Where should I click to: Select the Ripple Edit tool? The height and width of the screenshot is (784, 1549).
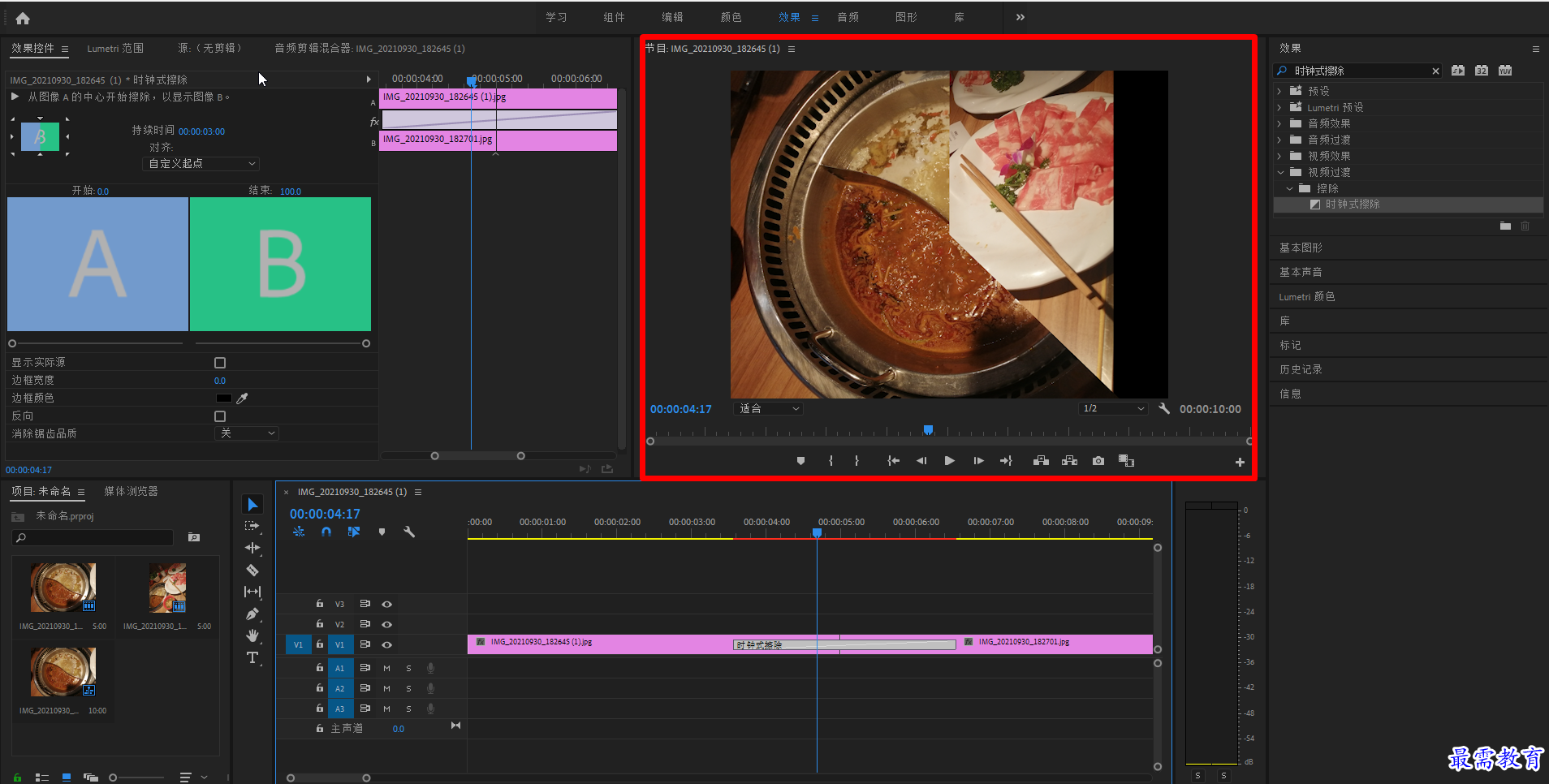click(252, 548)
